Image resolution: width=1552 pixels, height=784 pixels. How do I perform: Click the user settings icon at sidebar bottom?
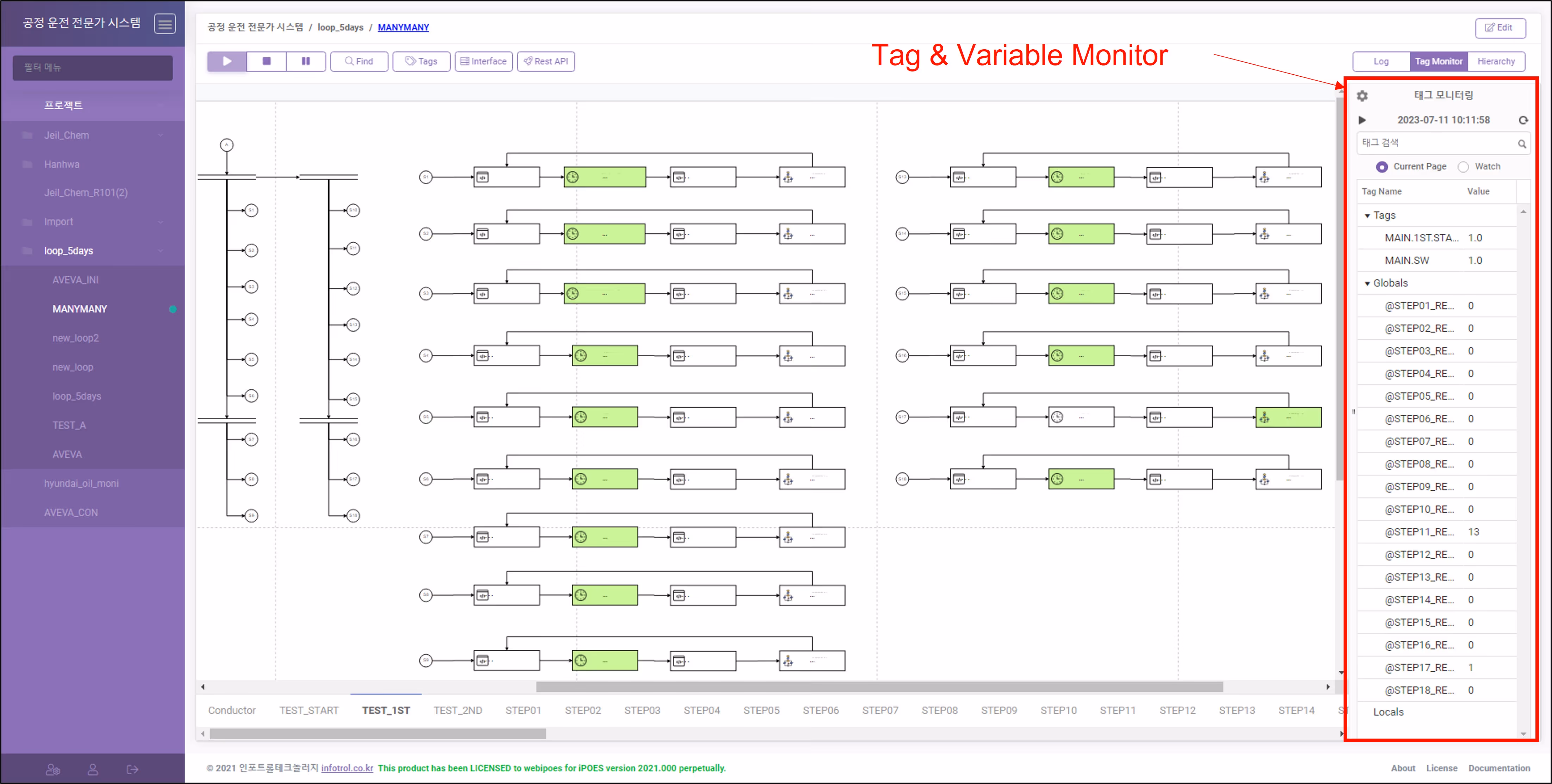click(x=53, y=770)
